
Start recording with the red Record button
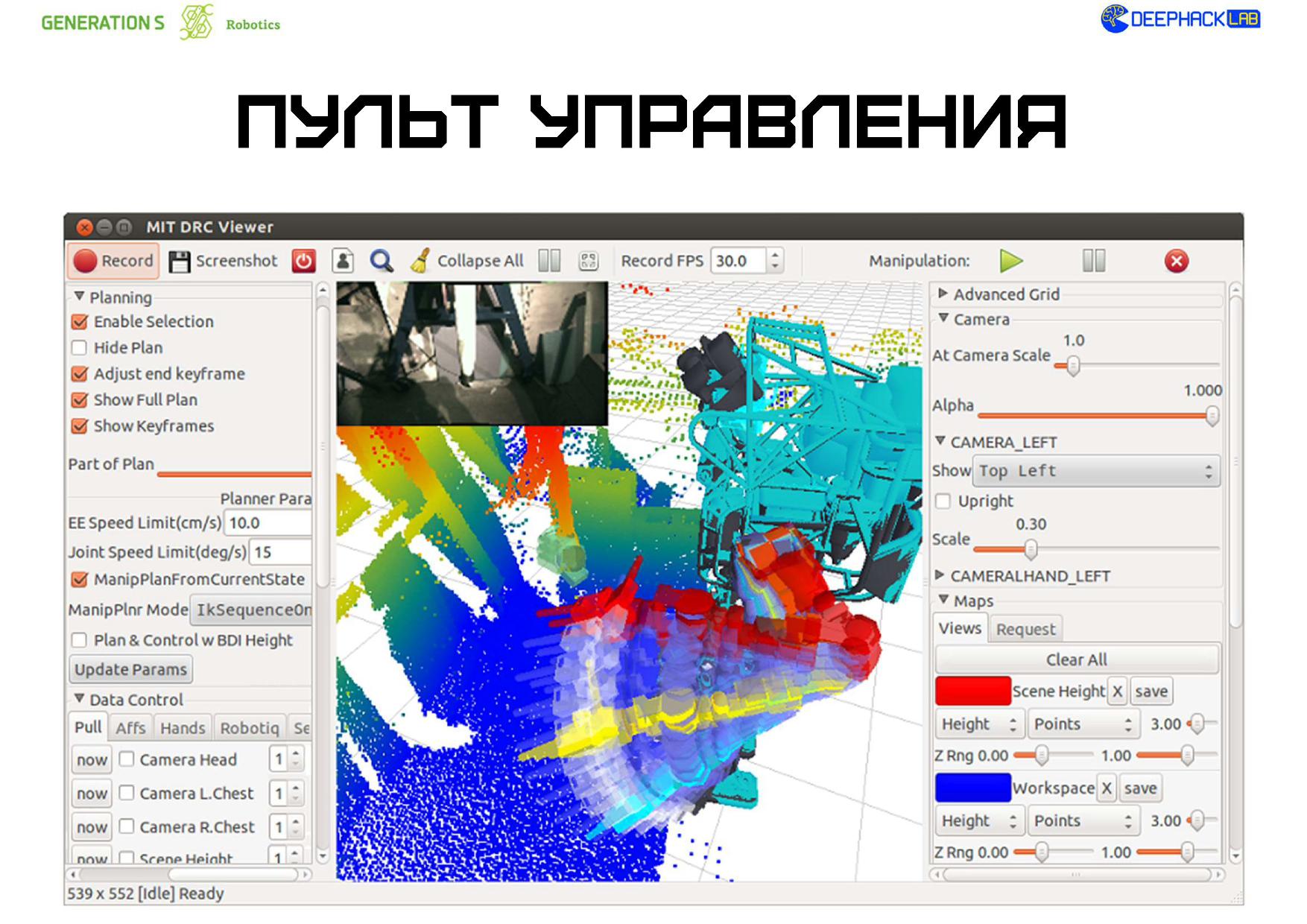[x=113, y=261]
